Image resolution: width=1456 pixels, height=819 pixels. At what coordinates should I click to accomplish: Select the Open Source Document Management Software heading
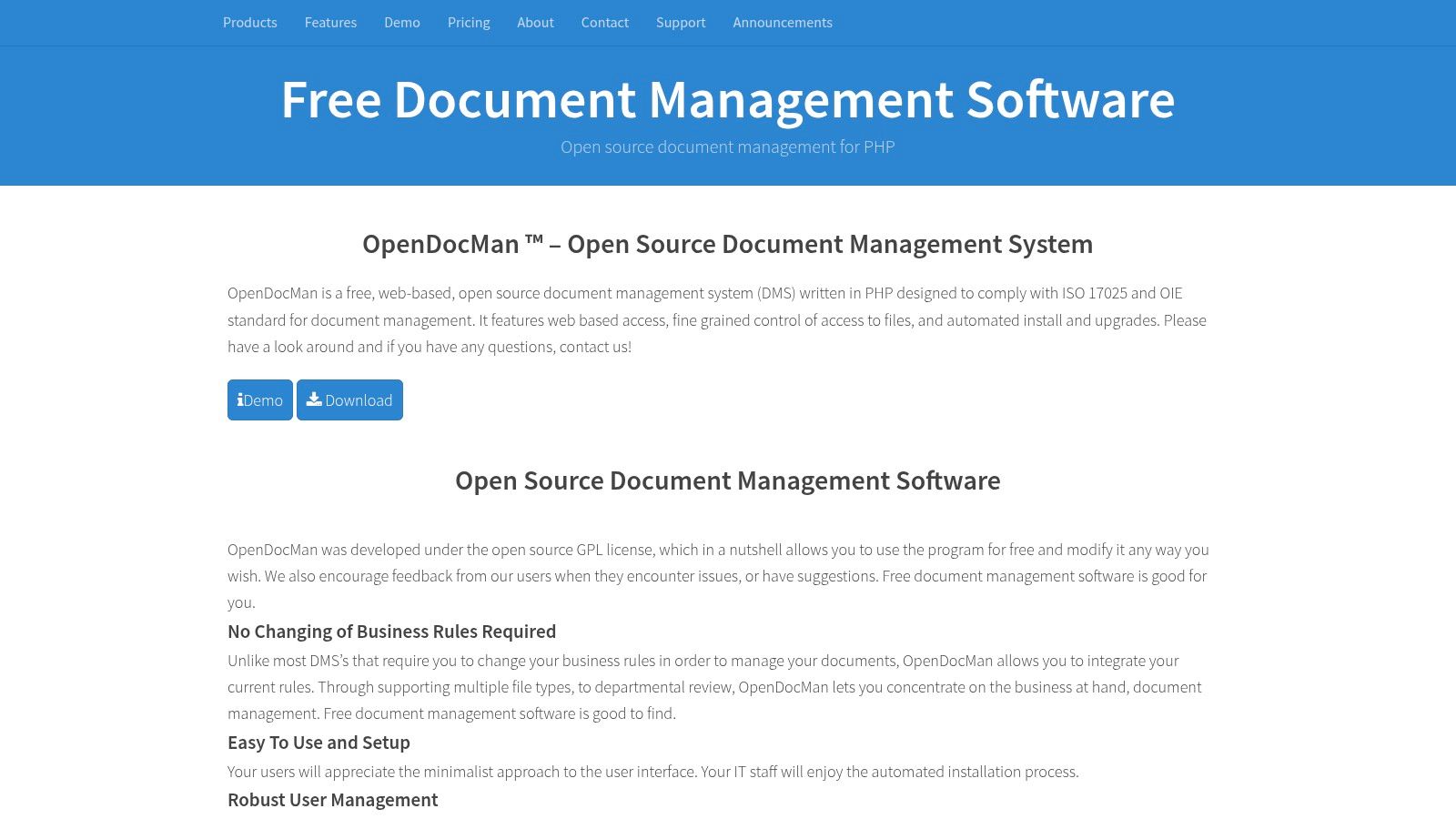(x=728, y=480)
